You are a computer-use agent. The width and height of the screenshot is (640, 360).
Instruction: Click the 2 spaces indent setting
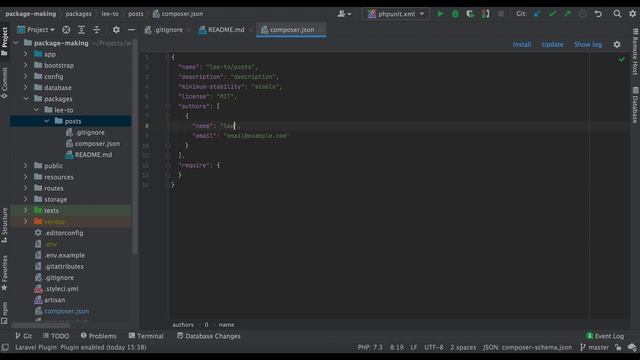(463, 347)
